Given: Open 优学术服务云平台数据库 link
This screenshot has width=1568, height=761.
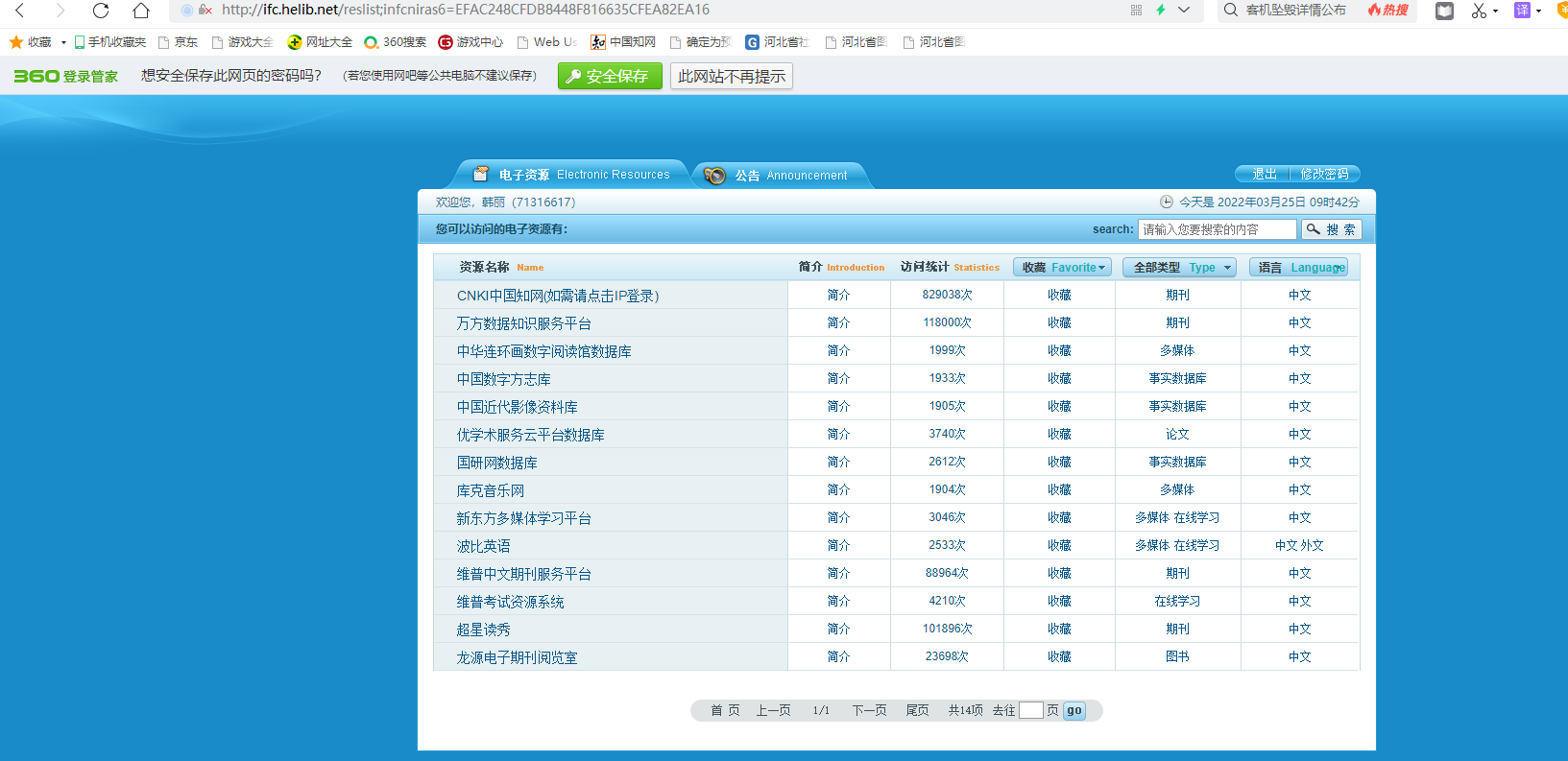Looking at the screenshot, I should click(x=531, y=435).
